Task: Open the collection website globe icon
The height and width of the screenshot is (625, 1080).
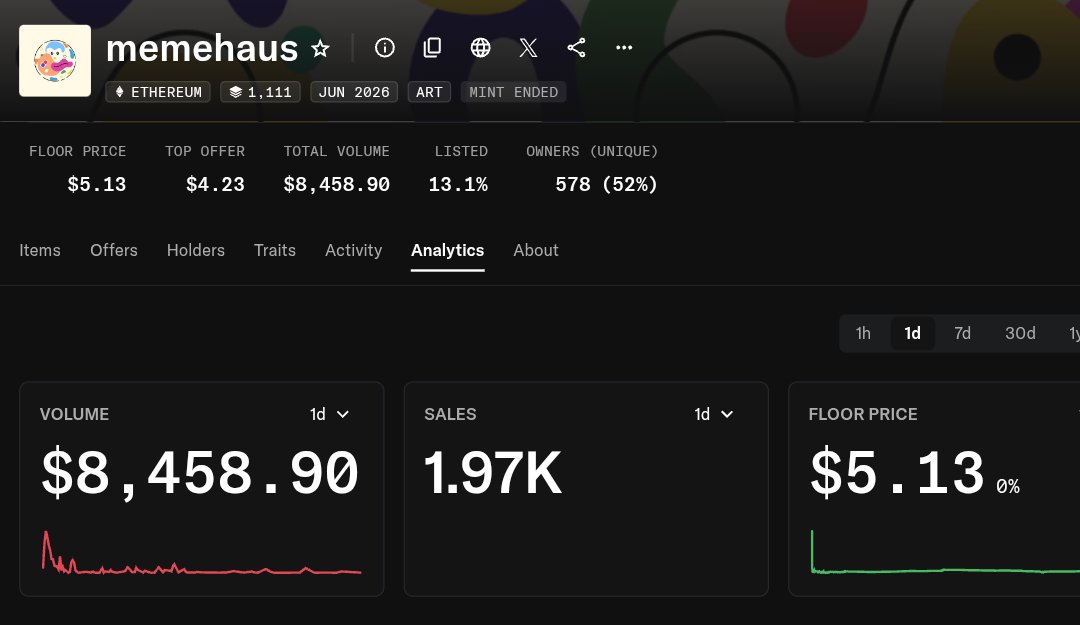Action: pos(480,48)
